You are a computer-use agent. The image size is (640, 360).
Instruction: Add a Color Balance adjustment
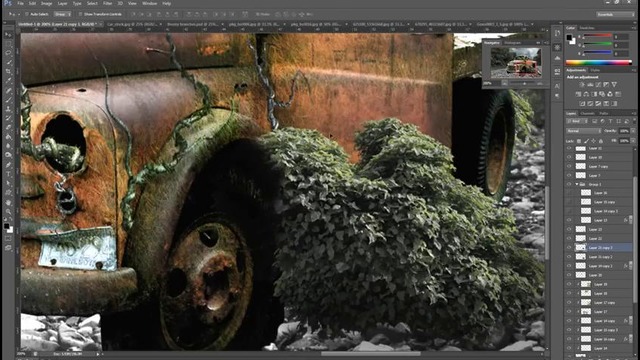pyautogui.click(x=586, y=94)
